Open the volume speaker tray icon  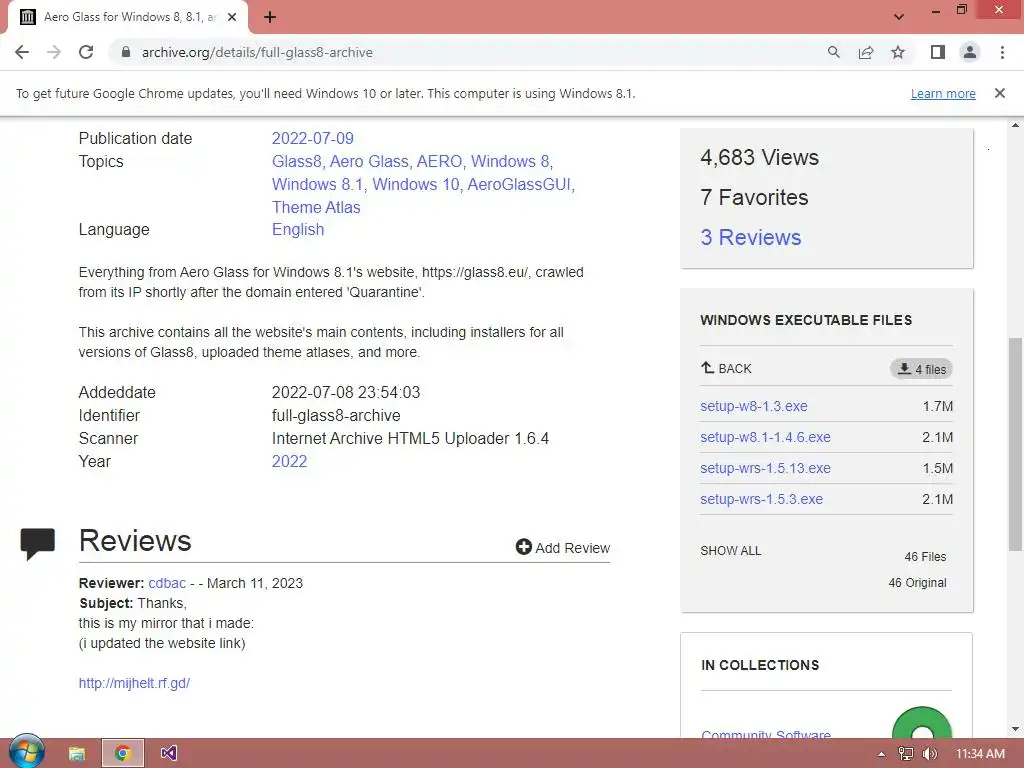click(930, 754)
